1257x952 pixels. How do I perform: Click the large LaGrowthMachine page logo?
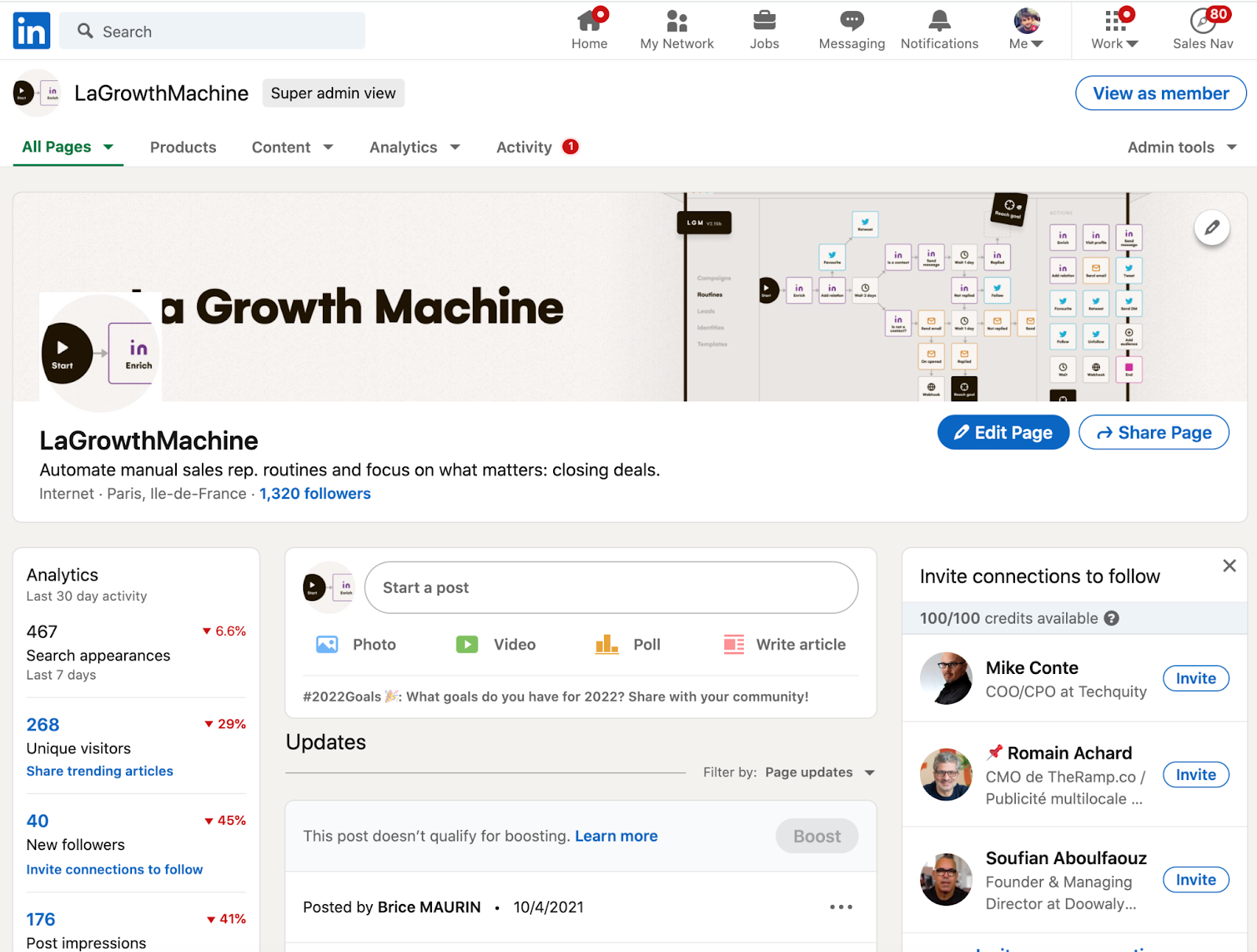coord(101,353)
